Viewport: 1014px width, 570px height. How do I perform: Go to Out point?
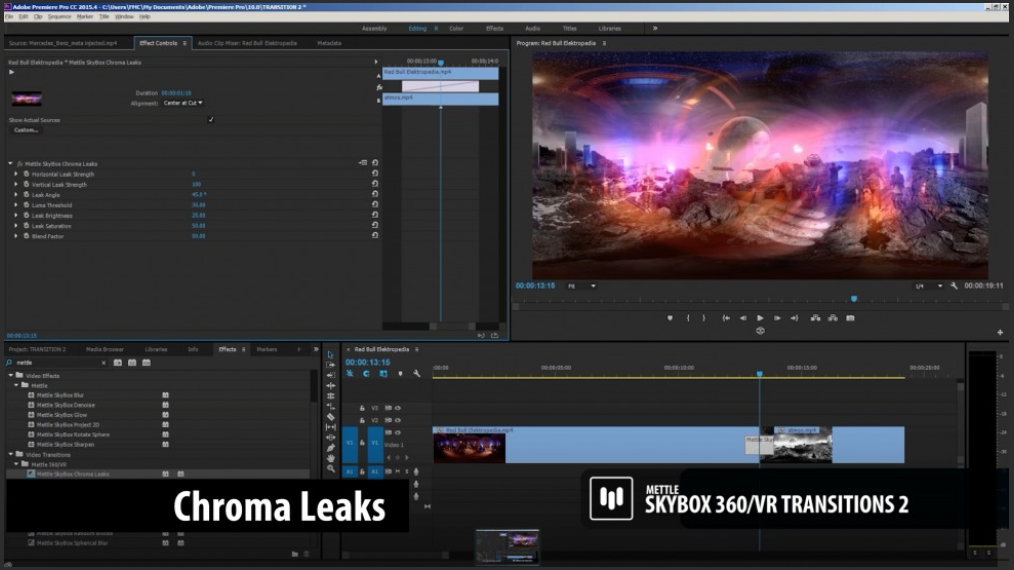coord(794,318)
